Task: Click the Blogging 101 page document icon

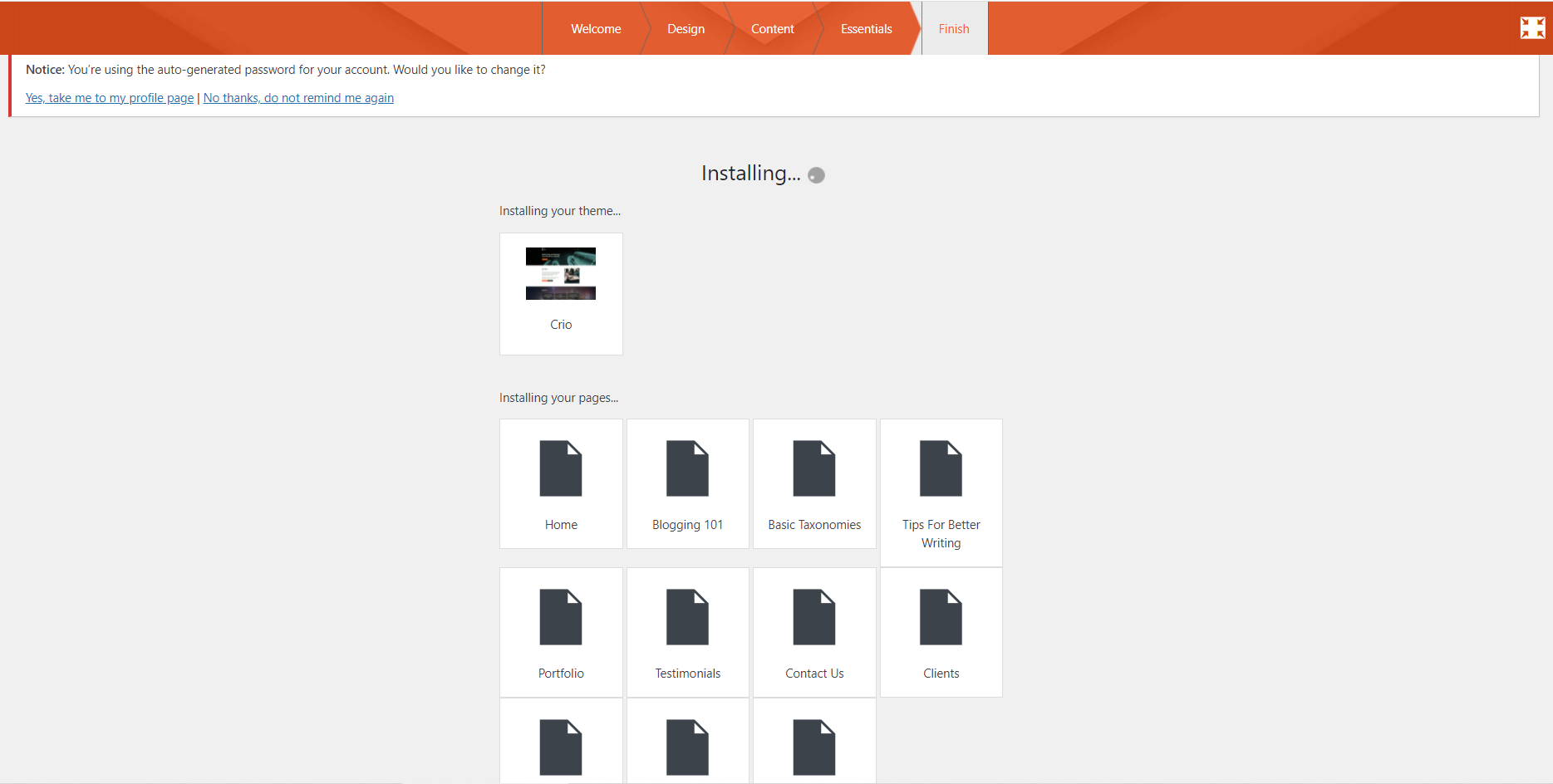Action: pos(687,468)
